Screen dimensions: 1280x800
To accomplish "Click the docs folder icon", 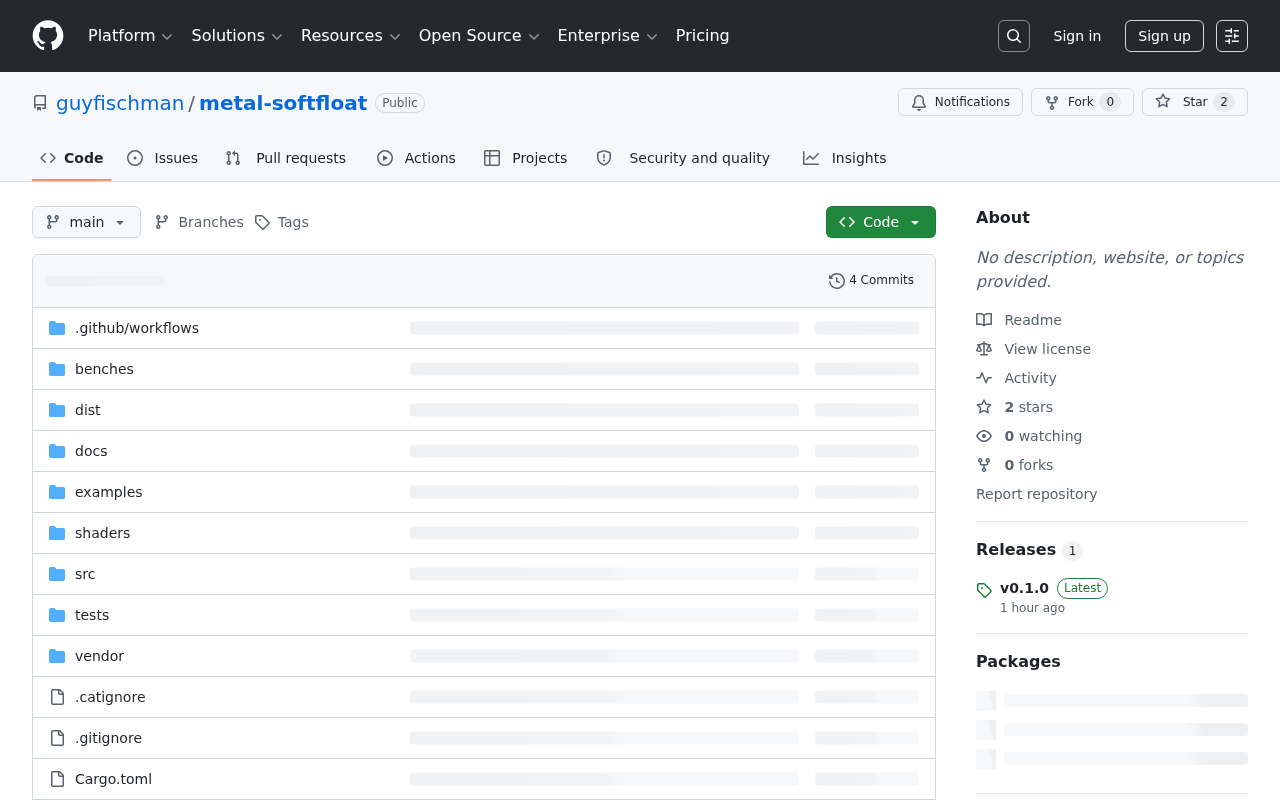I will tap(57, 451).
